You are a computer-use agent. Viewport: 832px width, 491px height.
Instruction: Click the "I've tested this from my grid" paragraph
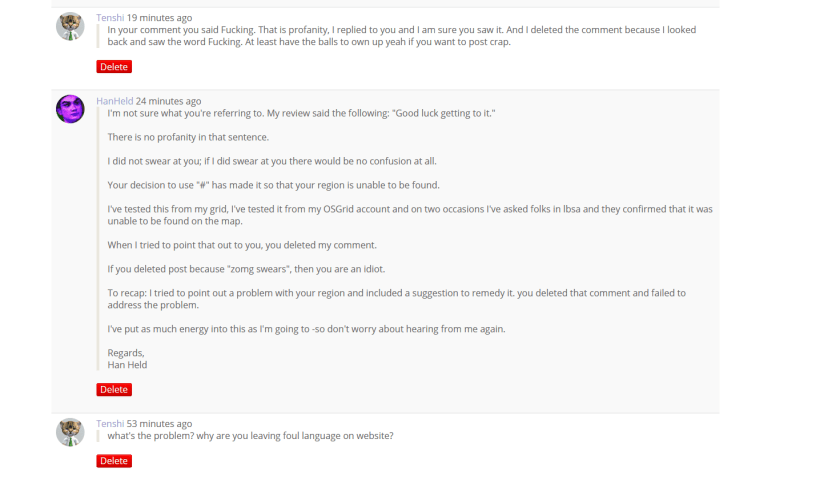(x=409, y=215)
